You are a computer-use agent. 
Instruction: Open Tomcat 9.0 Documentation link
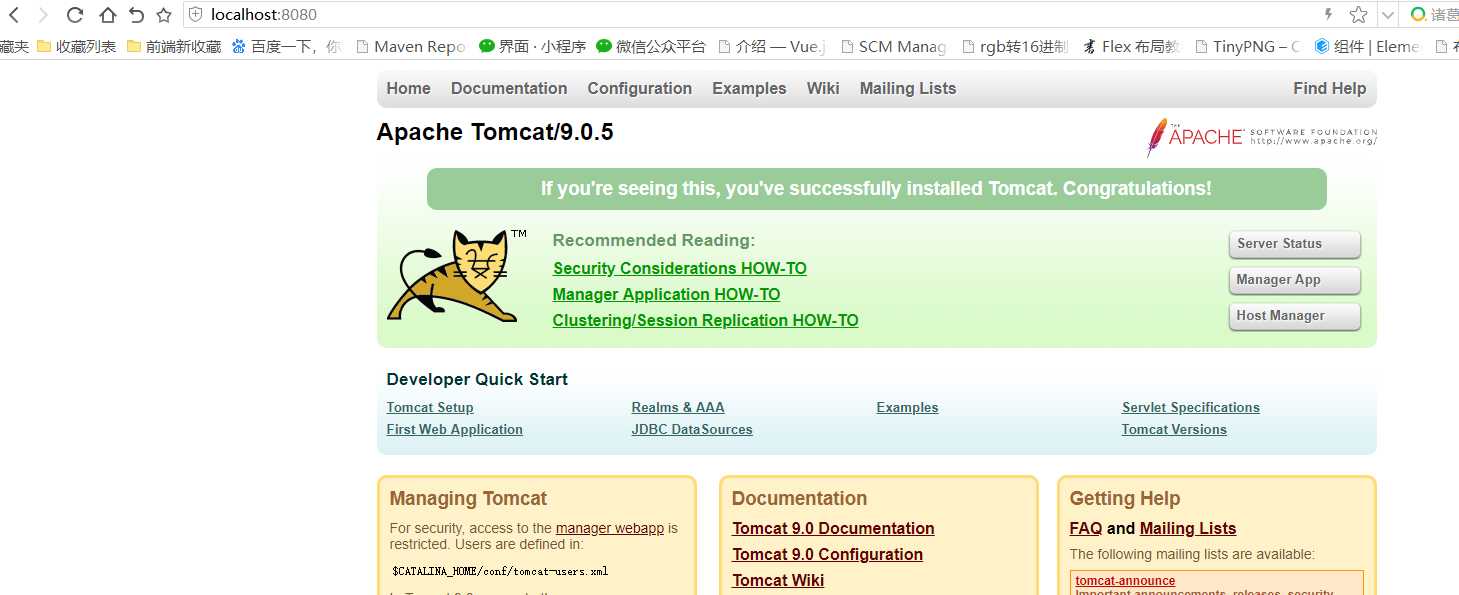point(833,528)
